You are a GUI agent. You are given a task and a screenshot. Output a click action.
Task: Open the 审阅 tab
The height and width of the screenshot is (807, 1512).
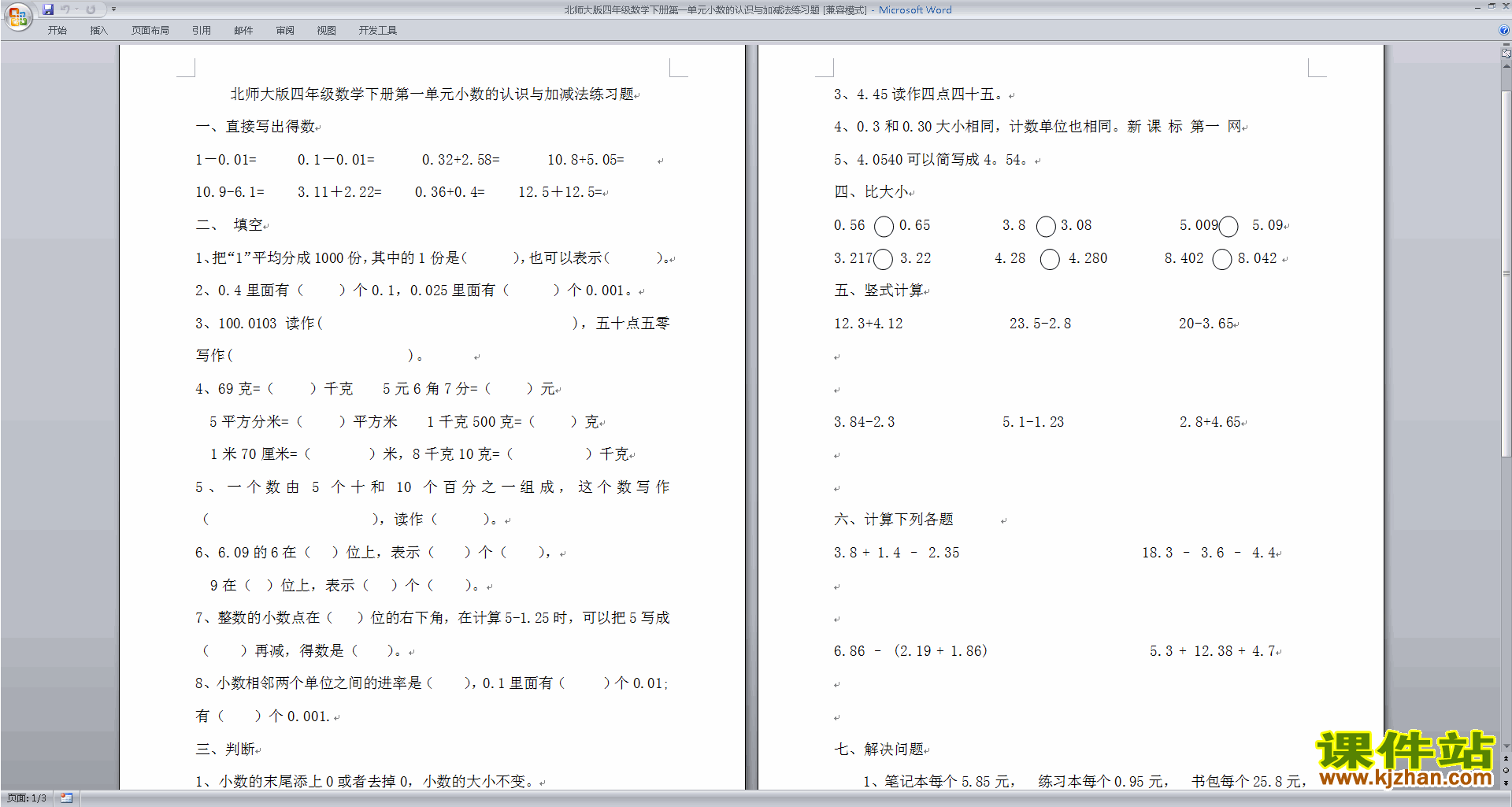coord(285,30)
